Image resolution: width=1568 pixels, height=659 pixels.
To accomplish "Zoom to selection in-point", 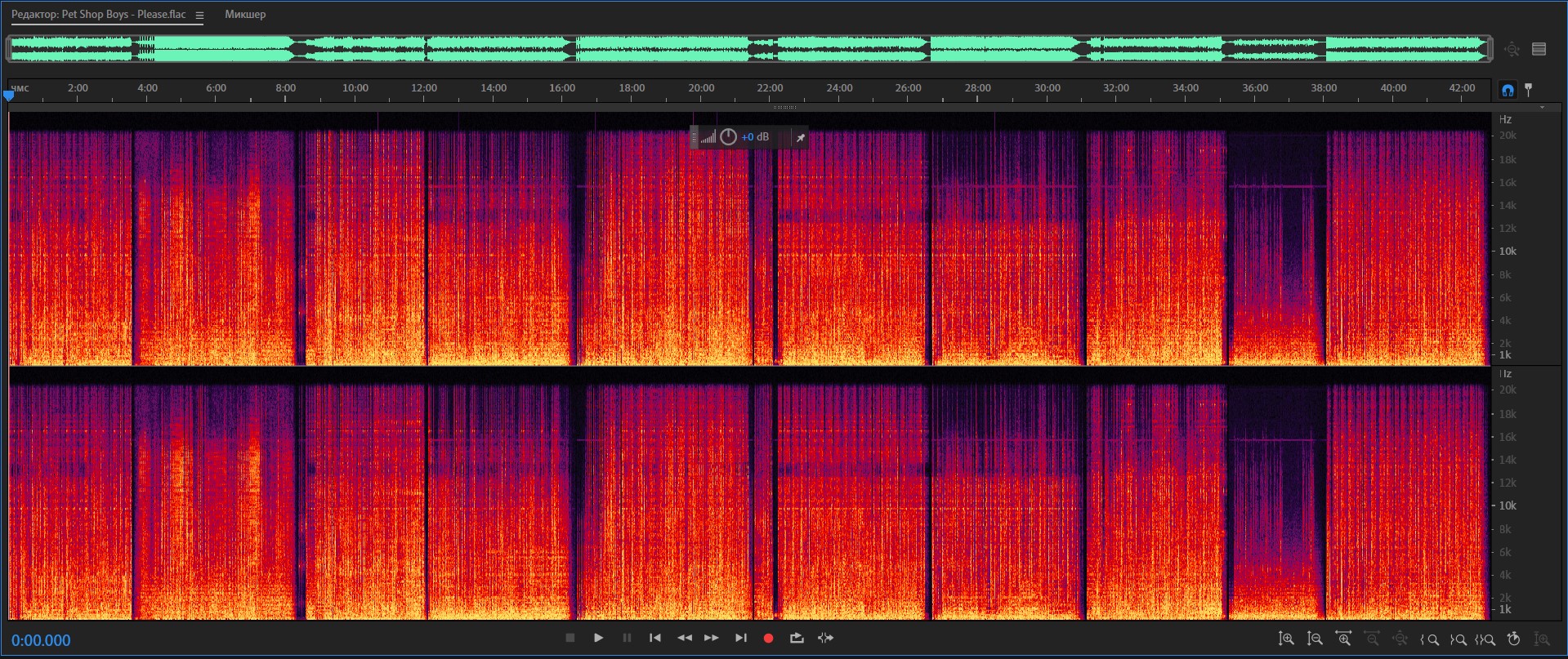I will [x=1429, y=639].
